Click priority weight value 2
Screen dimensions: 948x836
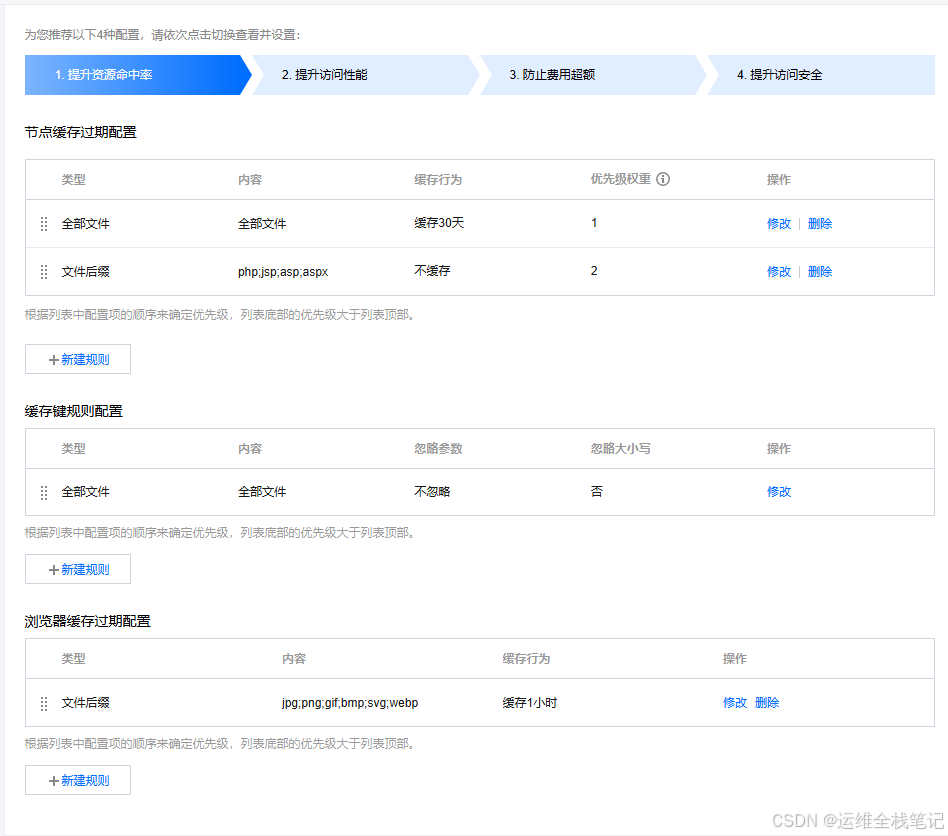(x=594, y=271)
